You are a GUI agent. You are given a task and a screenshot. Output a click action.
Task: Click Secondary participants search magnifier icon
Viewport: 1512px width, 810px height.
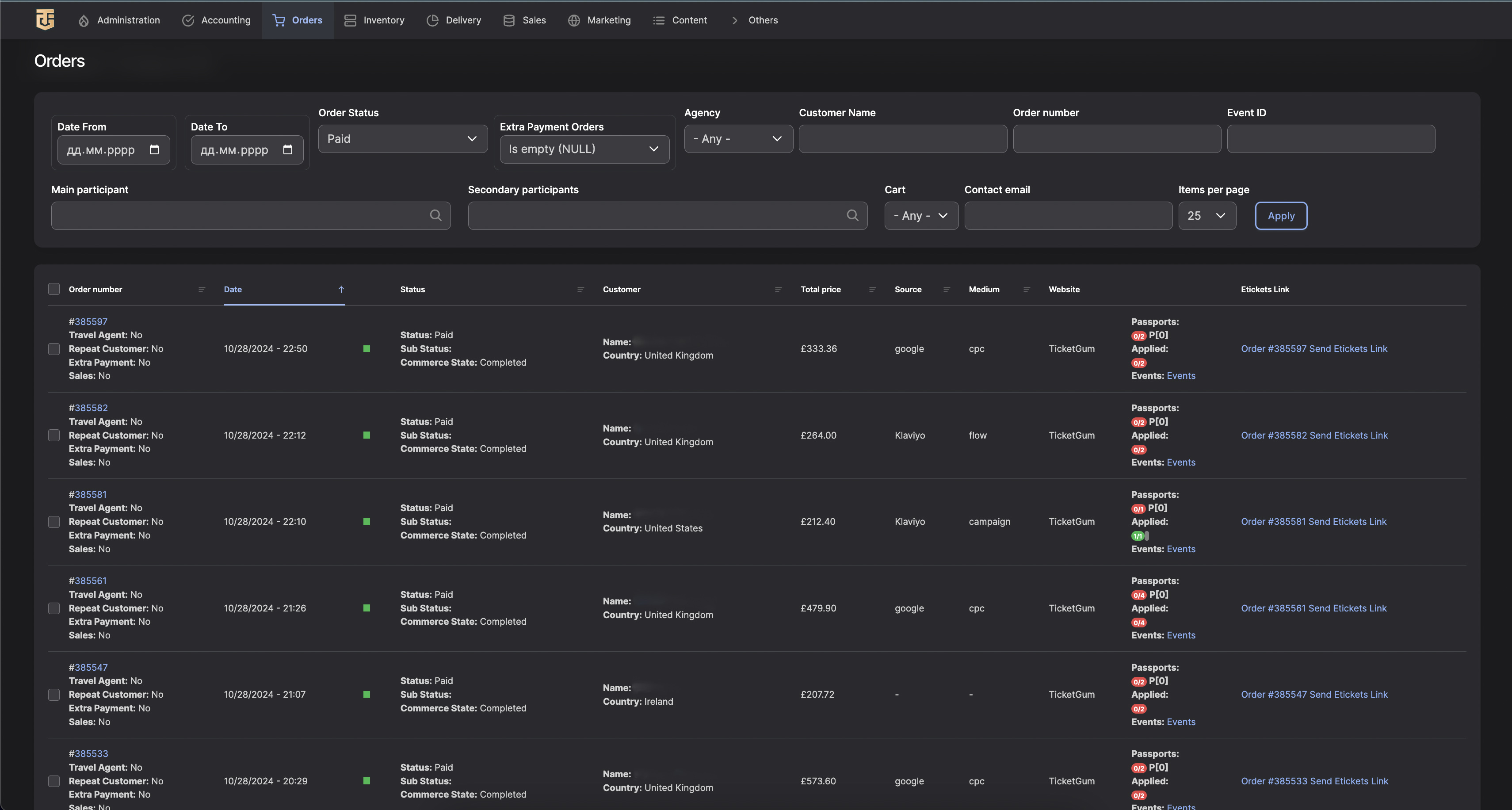click(x=852, y=215)
